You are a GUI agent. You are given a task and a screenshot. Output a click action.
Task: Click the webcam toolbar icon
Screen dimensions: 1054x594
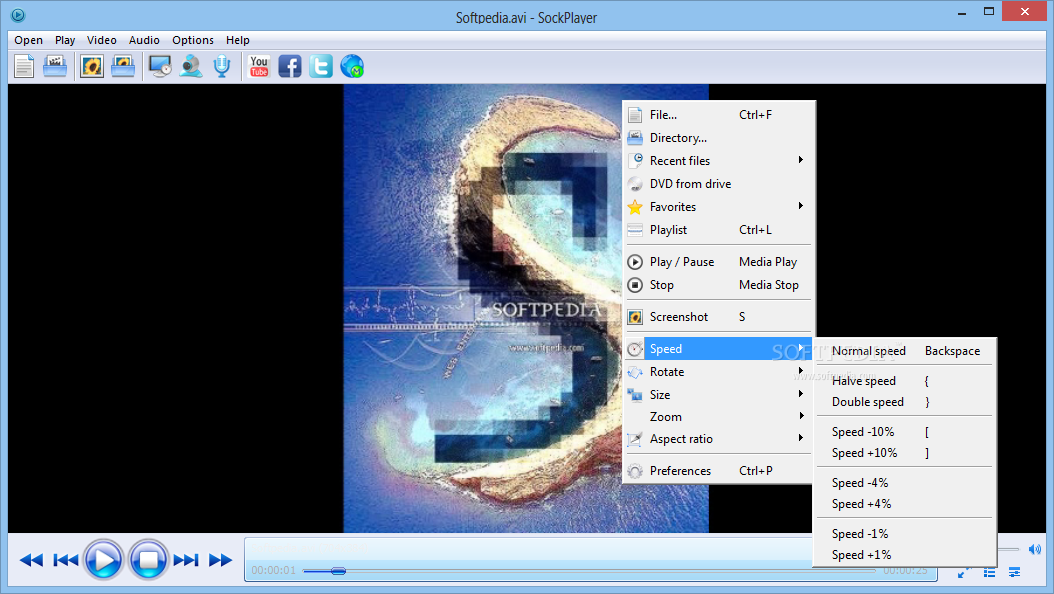click(x=191, y=67)
